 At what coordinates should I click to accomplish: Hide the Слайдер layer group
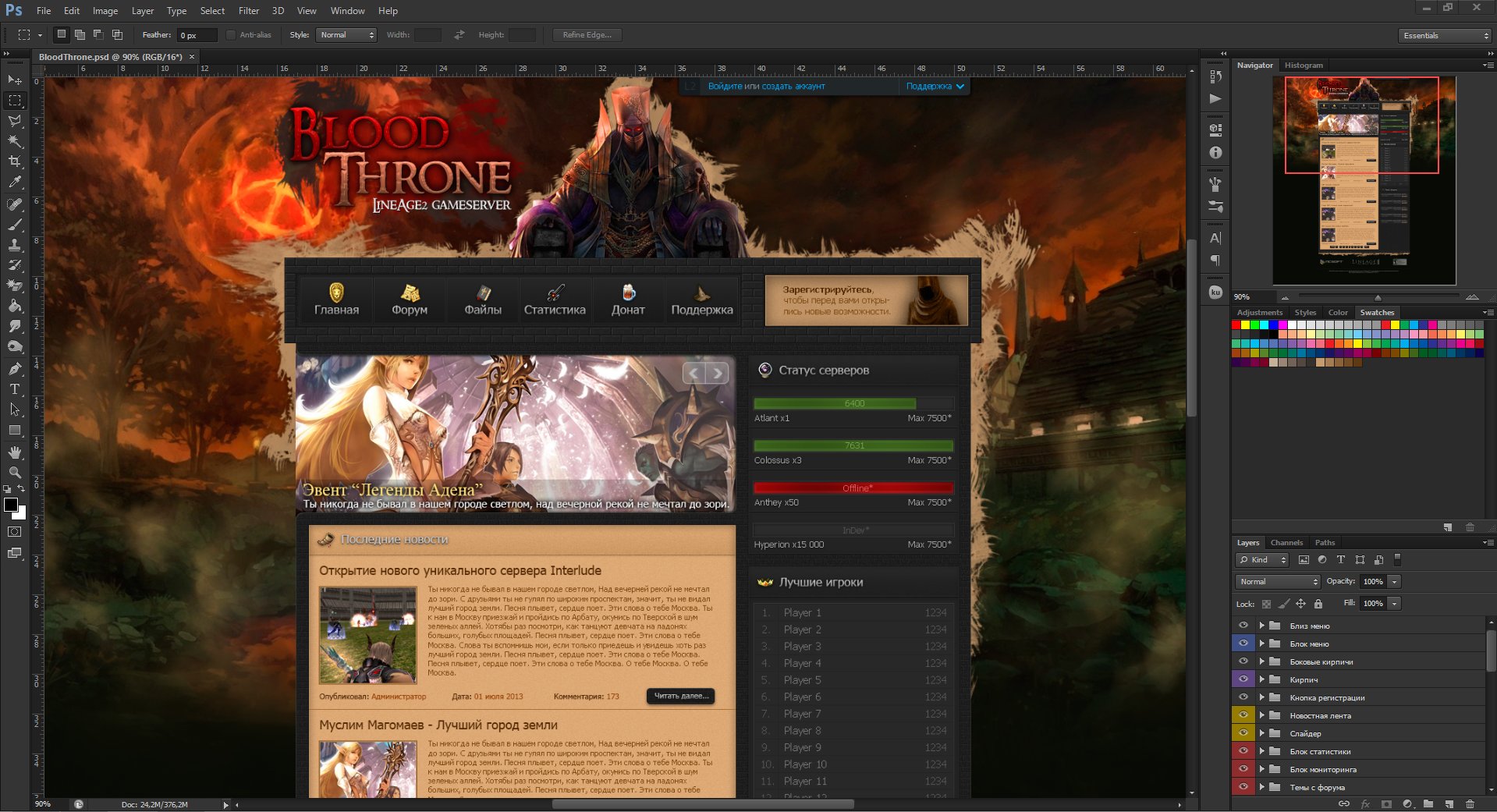coord(1243,733)
